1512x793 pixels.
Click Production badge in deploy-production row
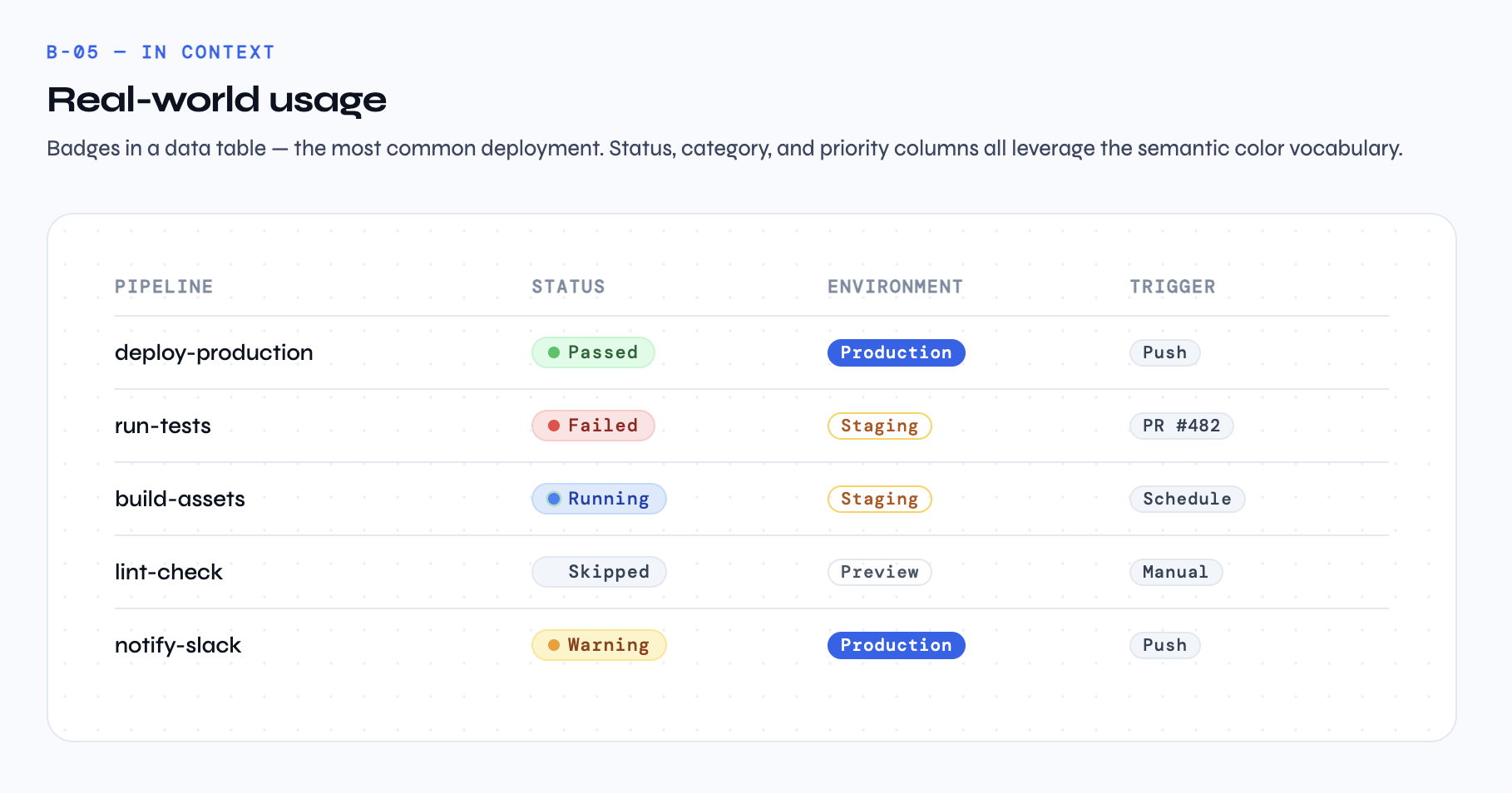[x=896, y=352]
